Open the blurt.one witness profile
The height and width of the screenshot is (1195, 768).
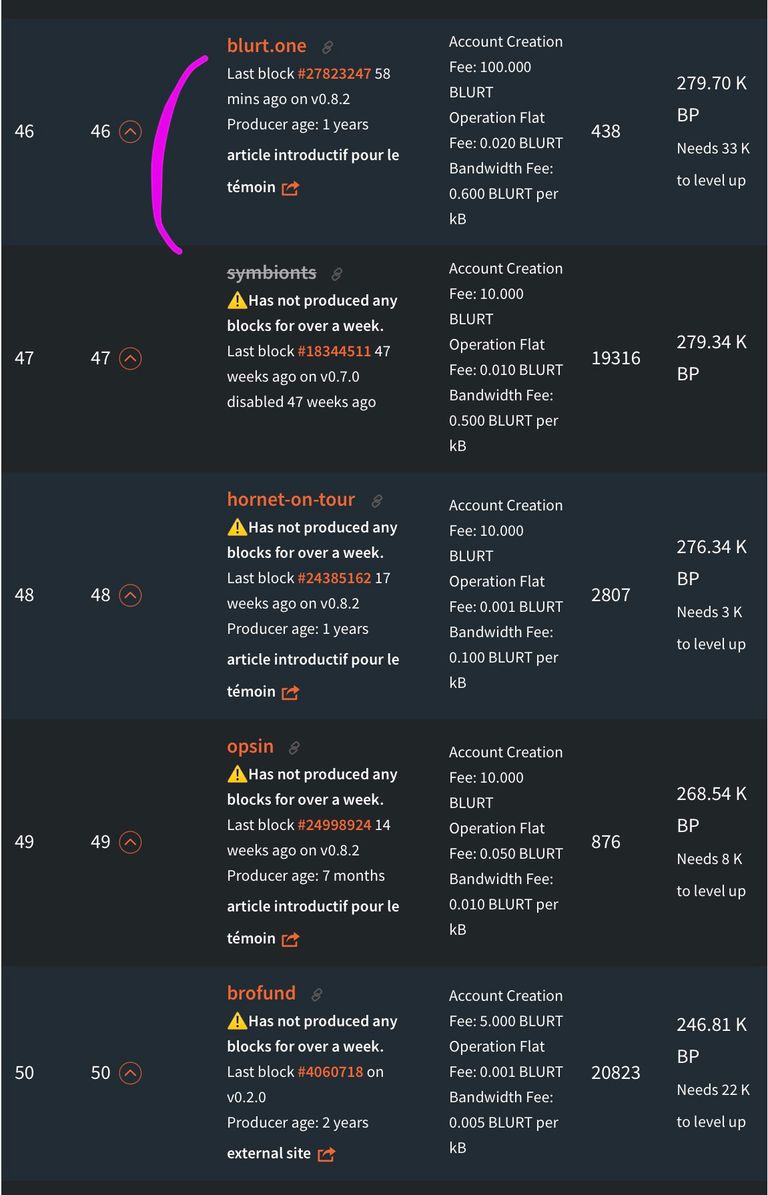click(x=267, y=46)
